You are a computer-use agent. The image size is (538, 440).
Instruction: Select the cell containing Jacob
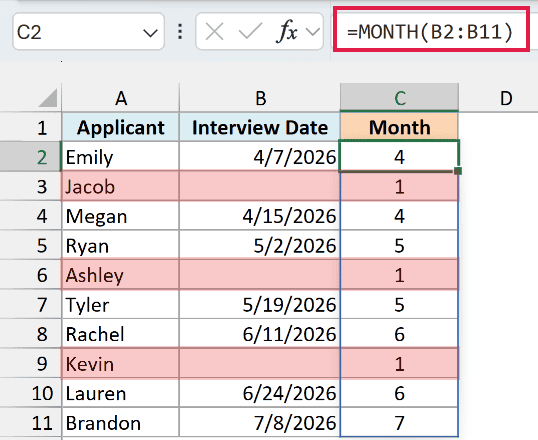(121, 186)
